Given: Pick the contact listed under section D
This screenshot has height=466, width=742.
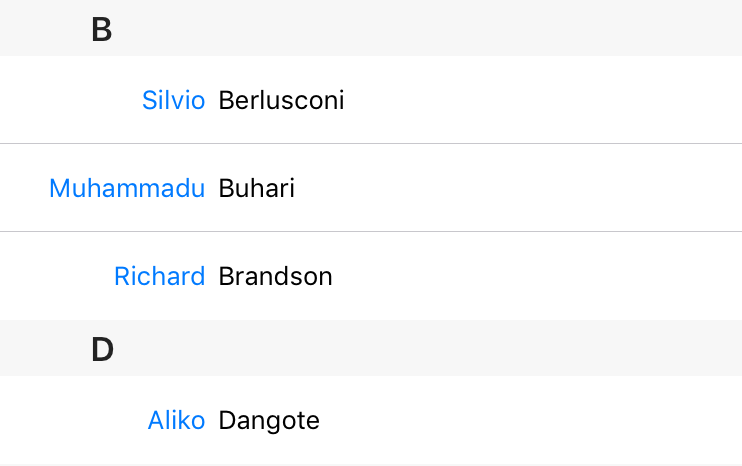Looking at the screenshot, I should click(x=371, y=420).
